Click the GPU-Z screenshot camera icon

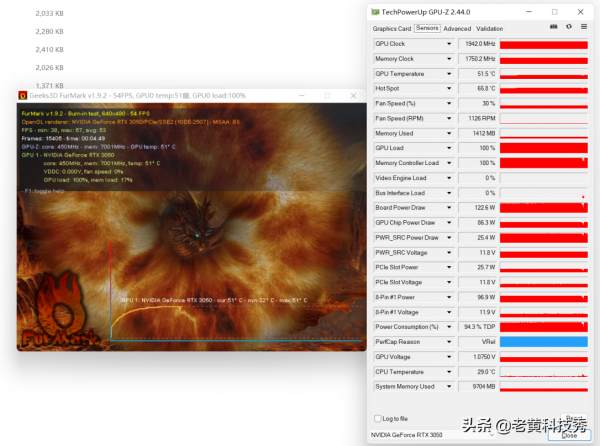(553, 27)
